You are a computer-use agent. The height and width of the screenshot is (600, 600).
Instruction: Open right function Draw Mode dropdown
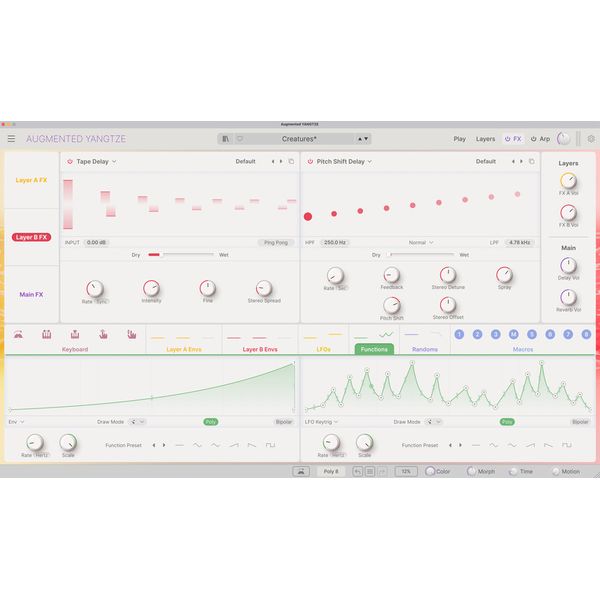click(434, 422)
